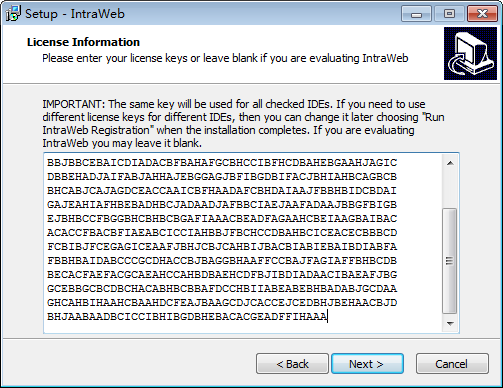Click the license key scrollbar thumb

pyautogui.click(x=449, y=261)
